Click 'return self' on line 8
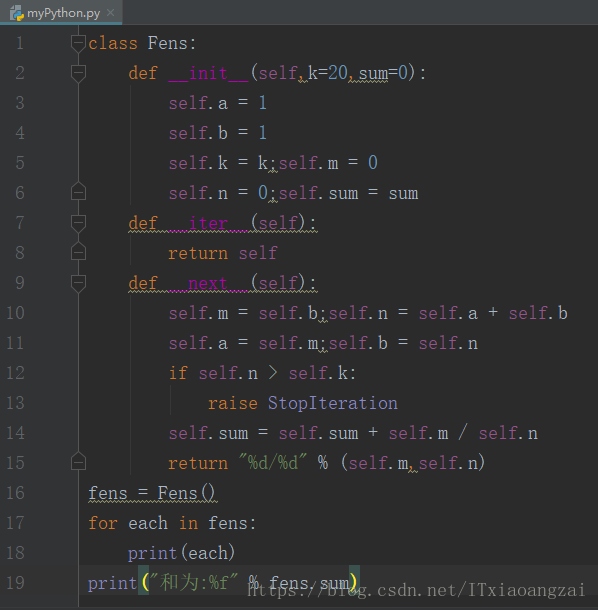598x610 pixels. point(223,253)
